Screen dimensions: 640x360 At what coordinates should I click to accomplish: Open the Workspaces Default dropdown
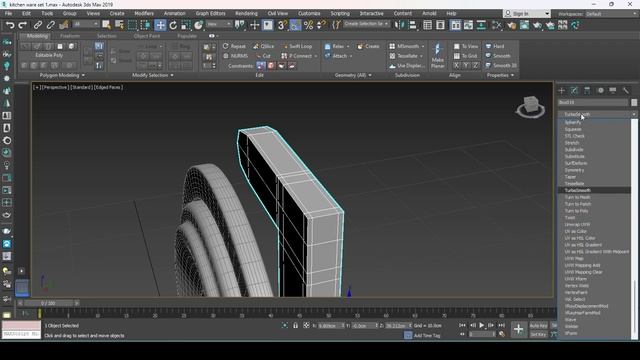click(611, 14)
